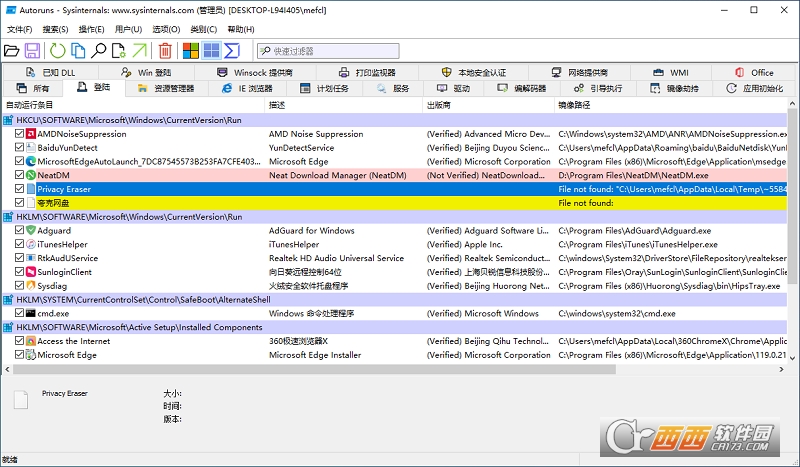The image size is (800, 467).
Task: Toggle the colorful Windows logo filter icon
Action: coord(191,51)
